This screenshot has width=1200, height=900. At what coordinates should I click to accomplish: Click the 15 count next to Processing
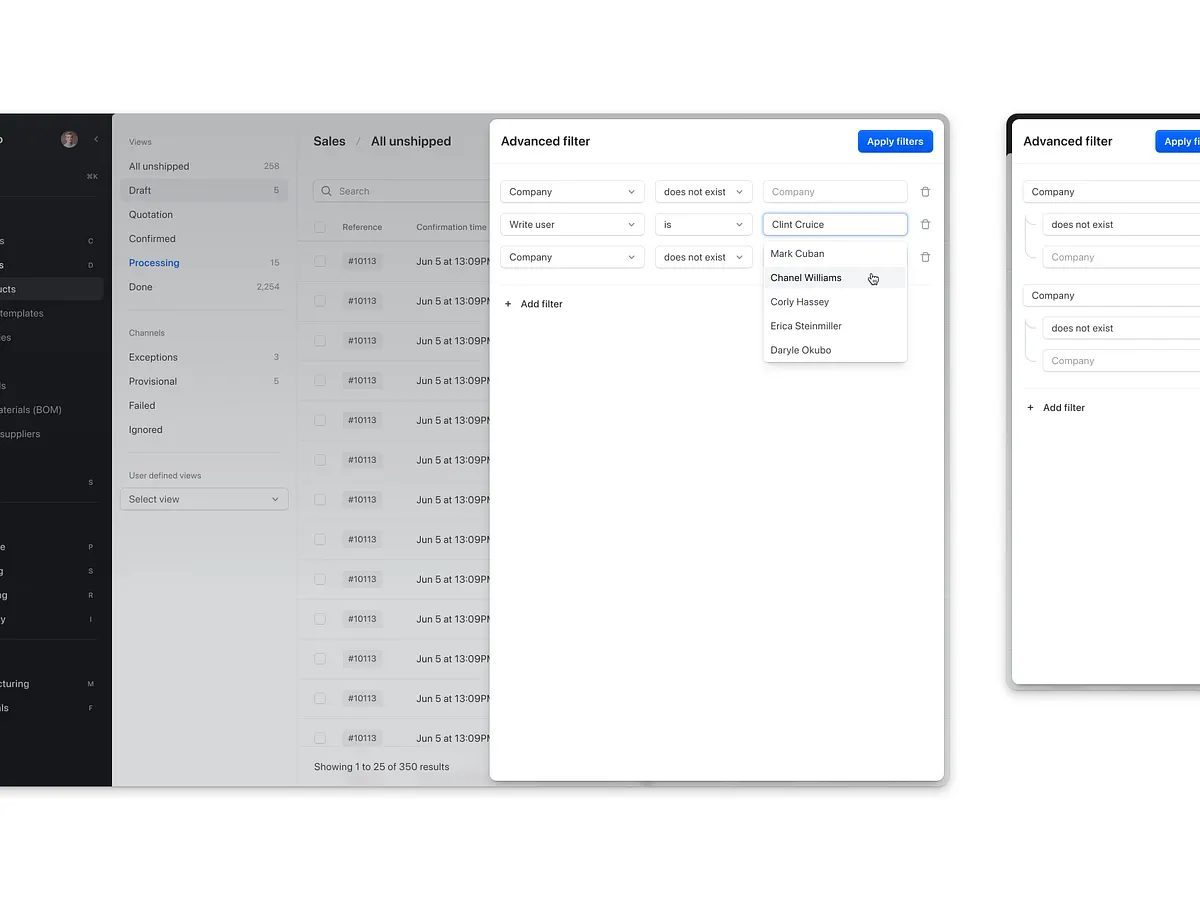[x=275, y=263]
